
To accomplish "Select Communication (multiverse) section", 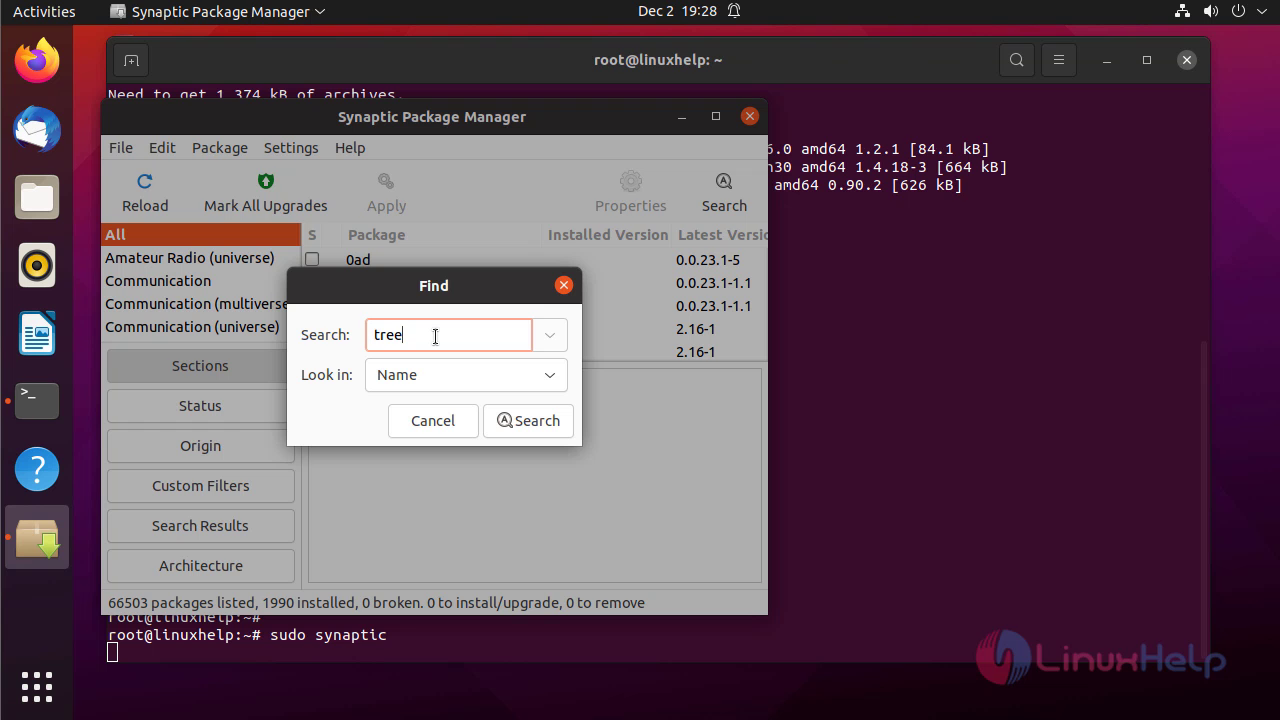I will (195, 304).
